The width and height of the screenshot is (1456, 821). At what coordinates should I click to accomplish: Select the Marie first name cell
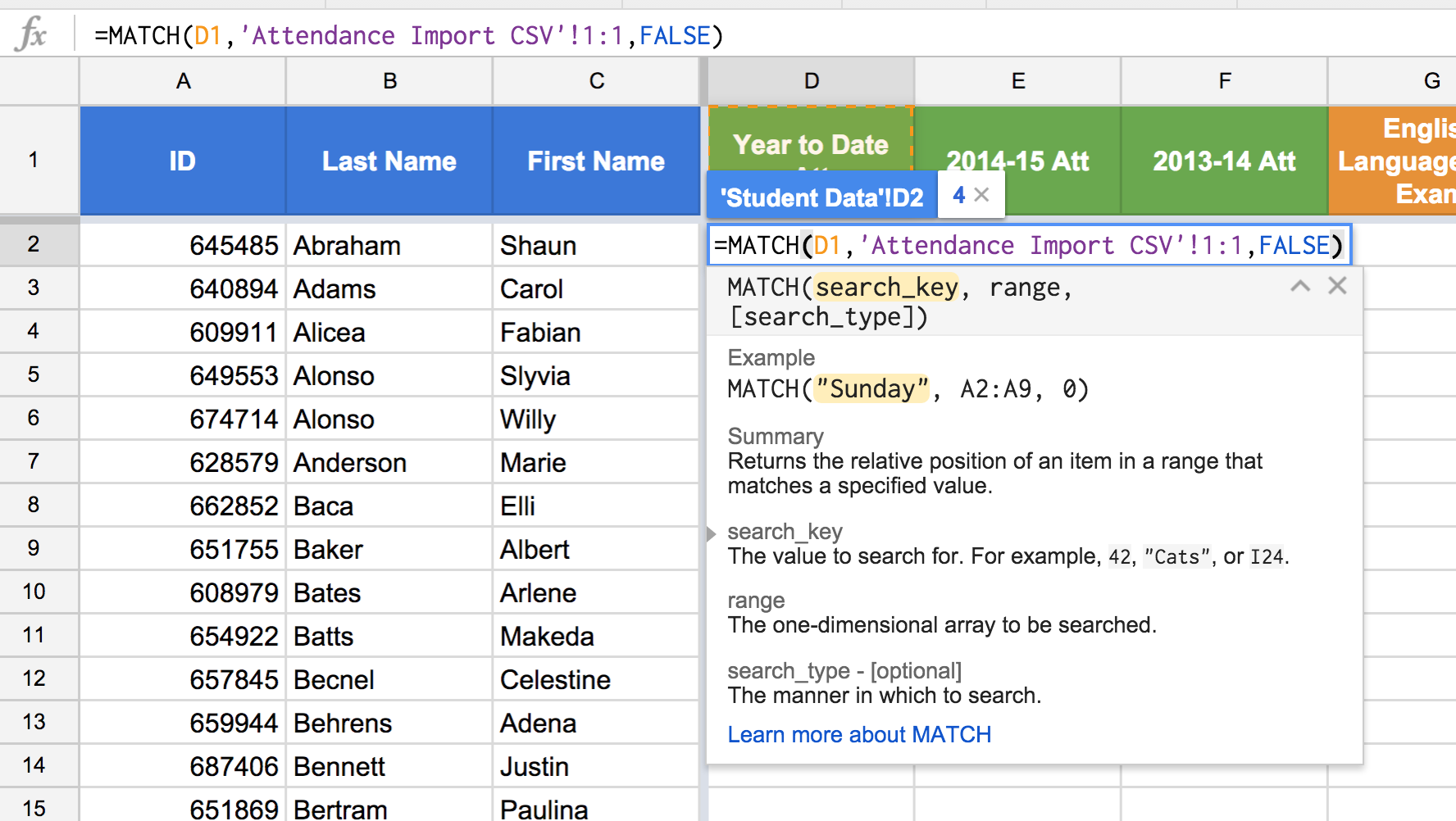596,462
